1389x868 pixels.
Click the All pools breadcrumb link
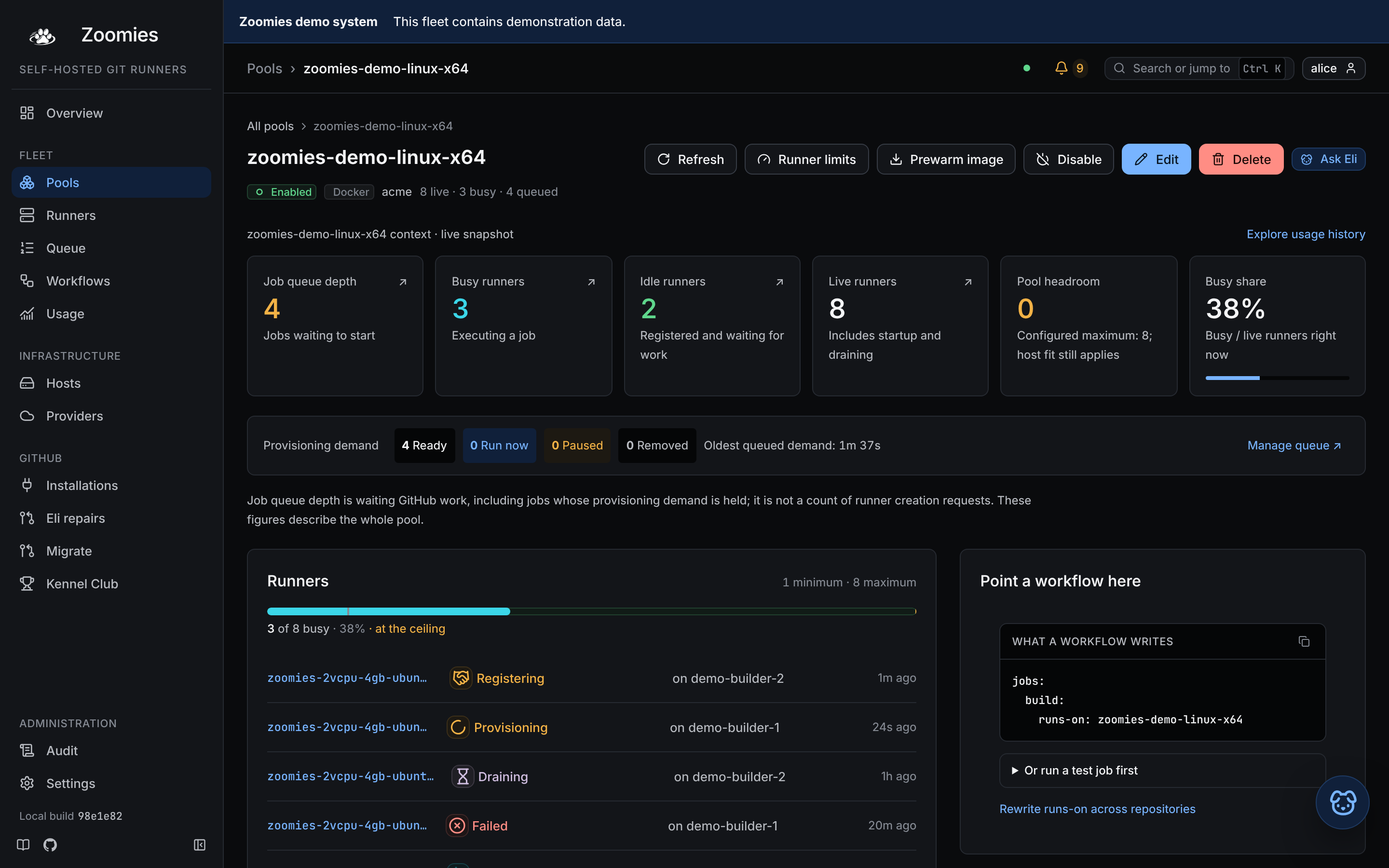tap(270, 126)
